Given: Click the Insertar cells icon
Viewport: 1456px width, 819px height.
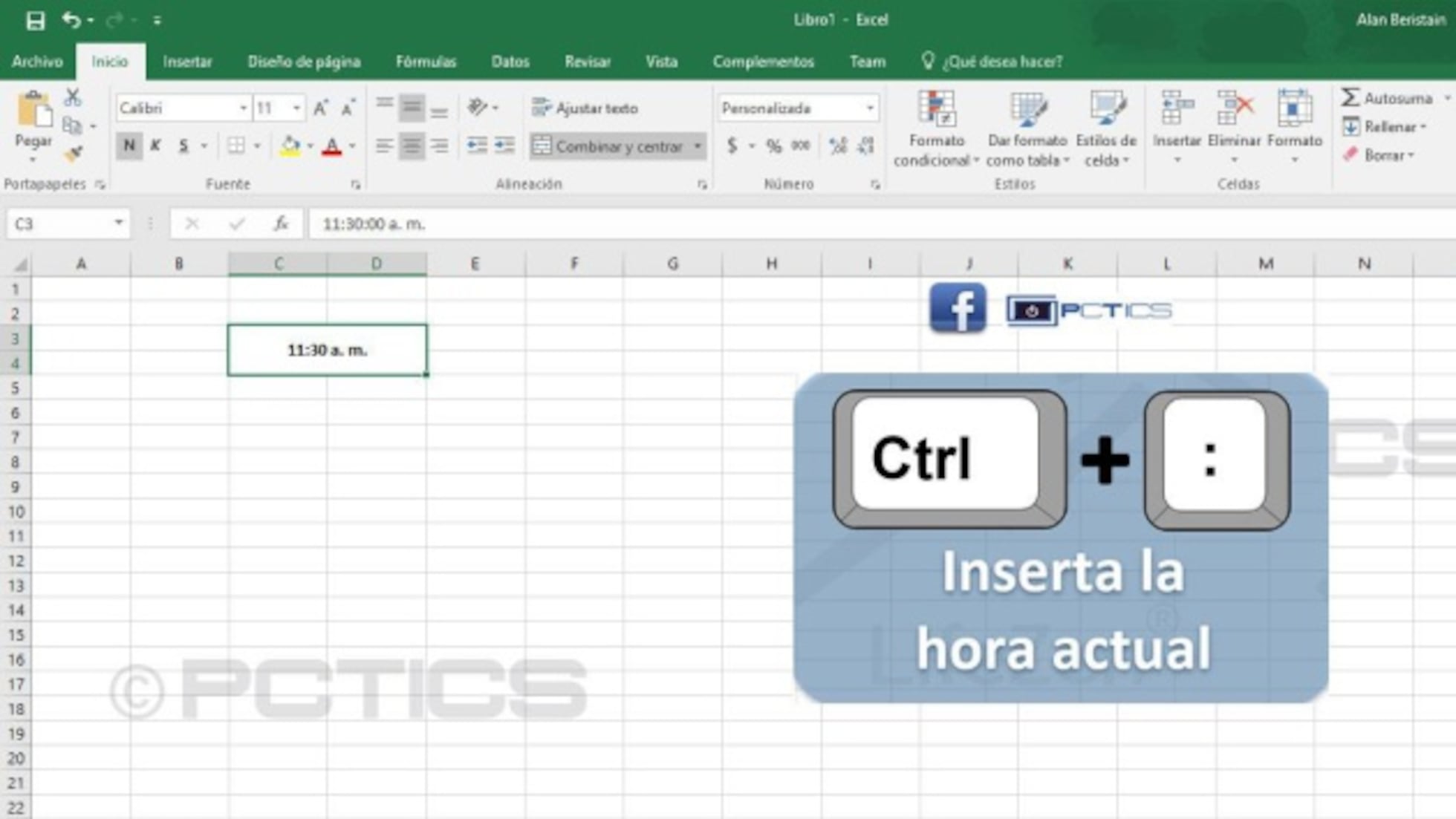Looking at the screenshot, I should pyautogui.click(x=1177, y=108).
